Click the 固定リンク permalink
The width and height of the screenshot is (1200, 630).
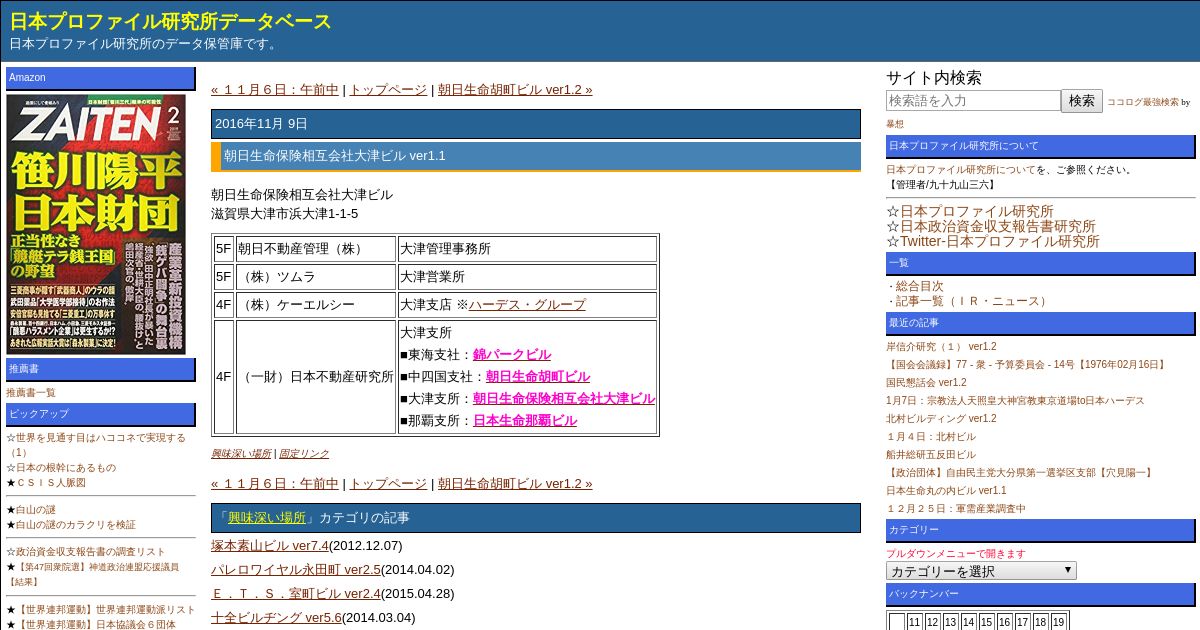pyautogui.click(x=304, y=453)
